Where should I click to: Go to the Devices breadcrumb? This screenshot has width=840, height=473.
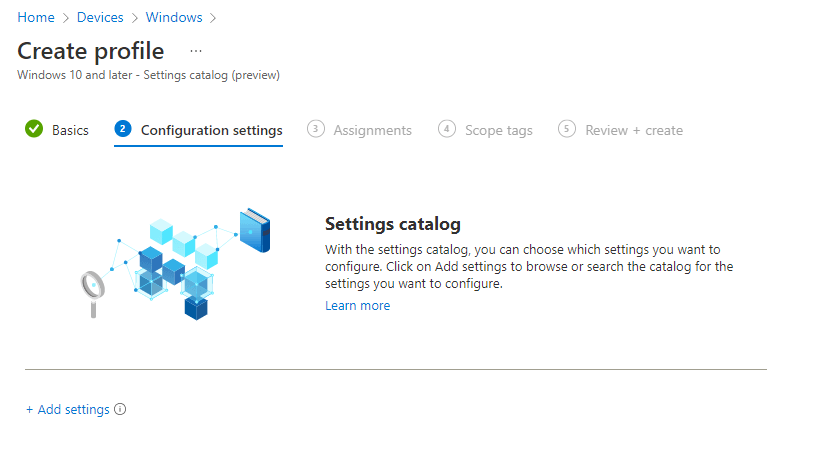[100, 18]
